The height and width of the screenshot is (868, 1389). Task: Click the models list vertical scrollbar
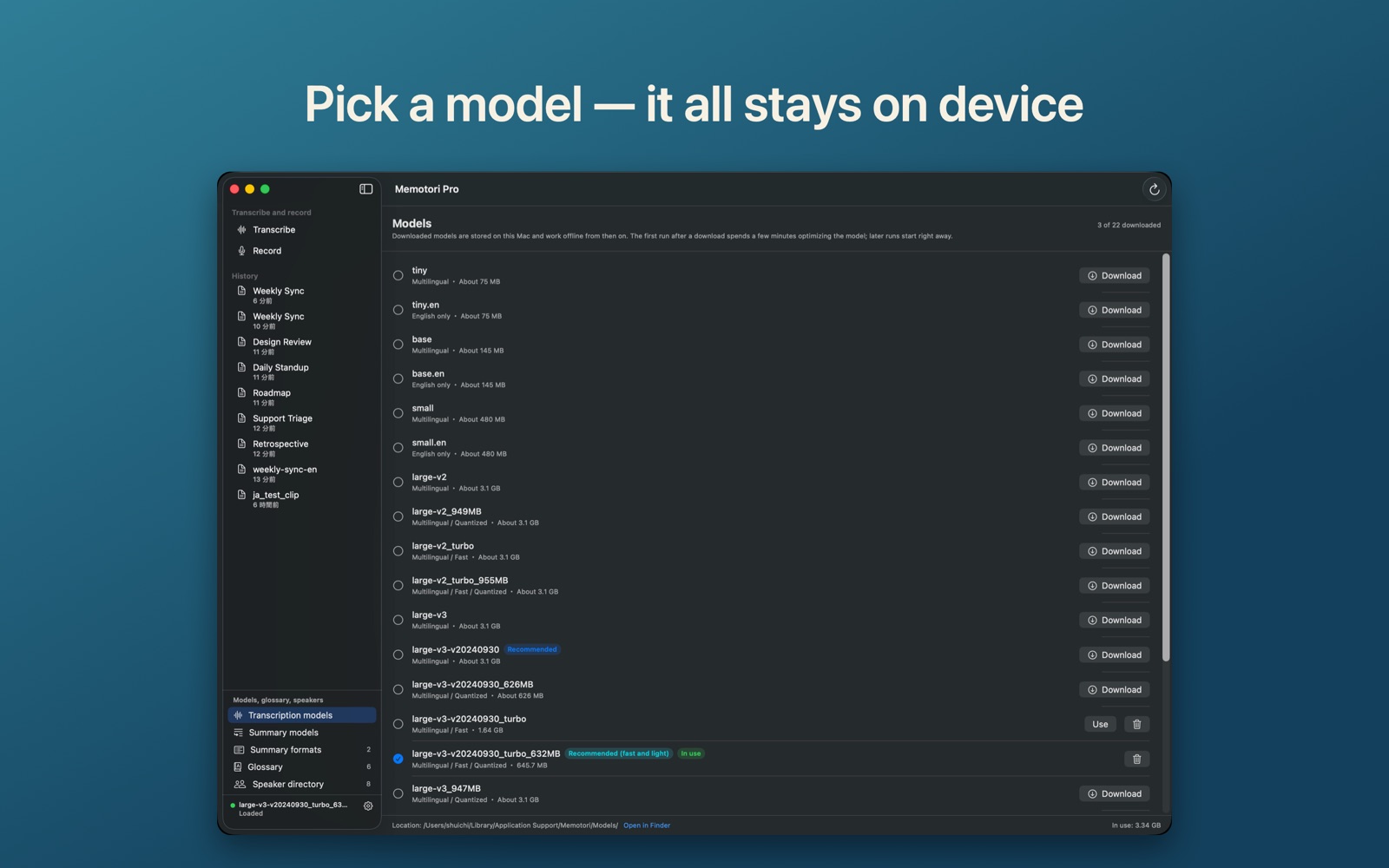point(1165,457)
